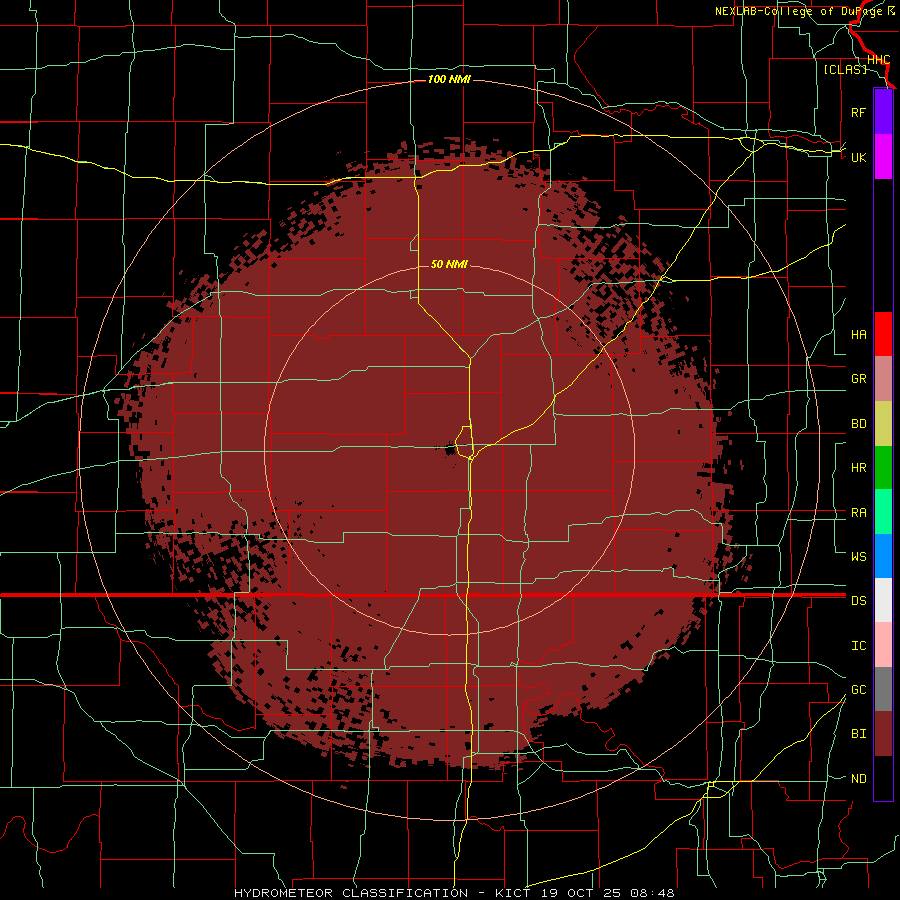Click the HA legend label
Viewport: 900px width, 900px height.
tap(858, 334)
